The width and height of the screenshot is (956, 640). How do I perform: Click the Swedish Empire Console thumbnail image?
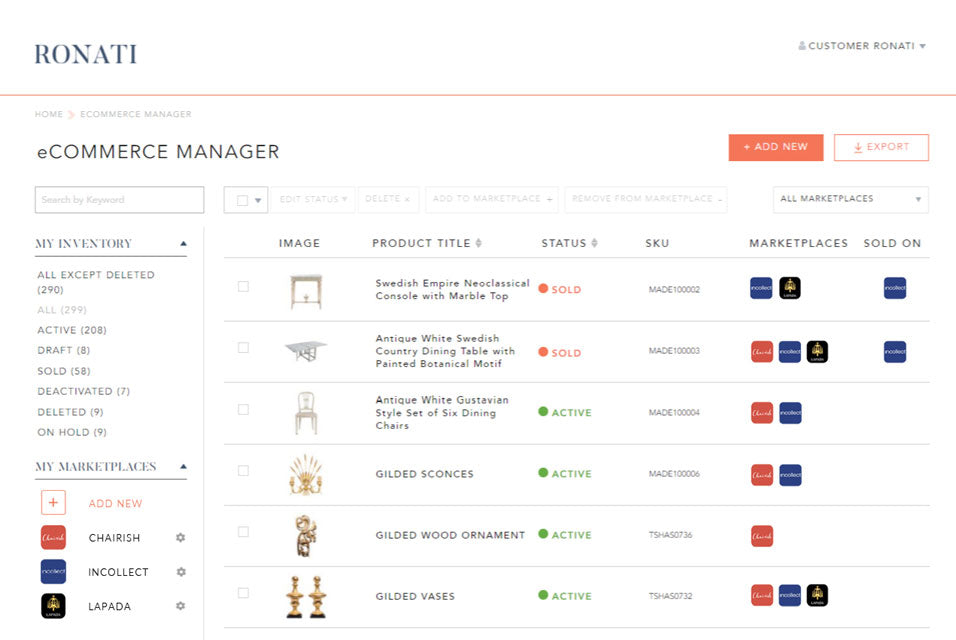click(306, 291)
